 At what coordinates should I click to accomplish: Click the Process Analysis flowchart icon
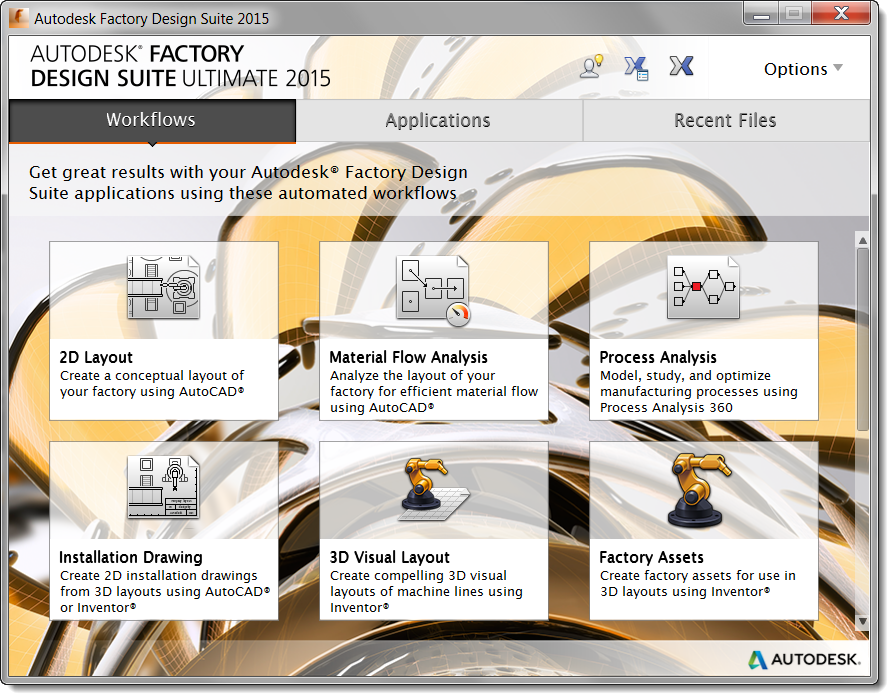click(703, 287)
